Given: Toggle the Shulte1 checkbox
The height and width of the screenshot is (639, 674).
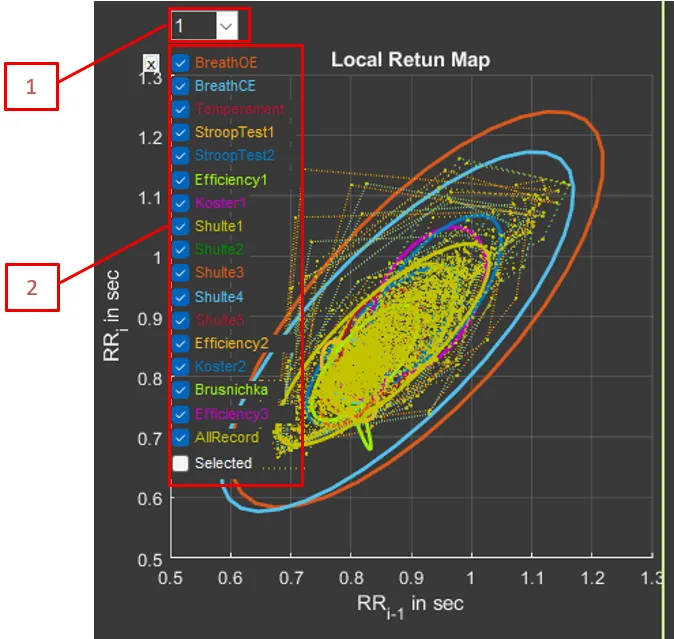Looking at the screenshot, I should pos(180,227).
